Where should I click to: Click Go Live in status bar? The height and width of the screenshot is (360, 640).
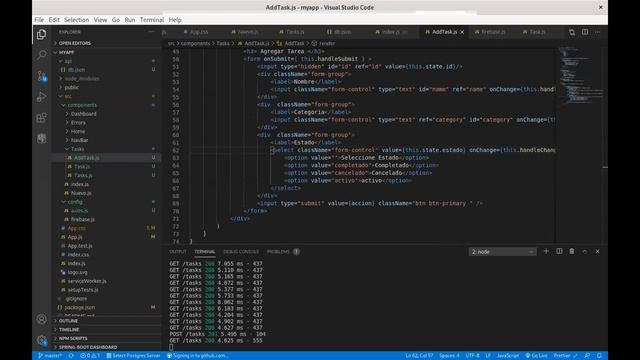click(536, 356)
